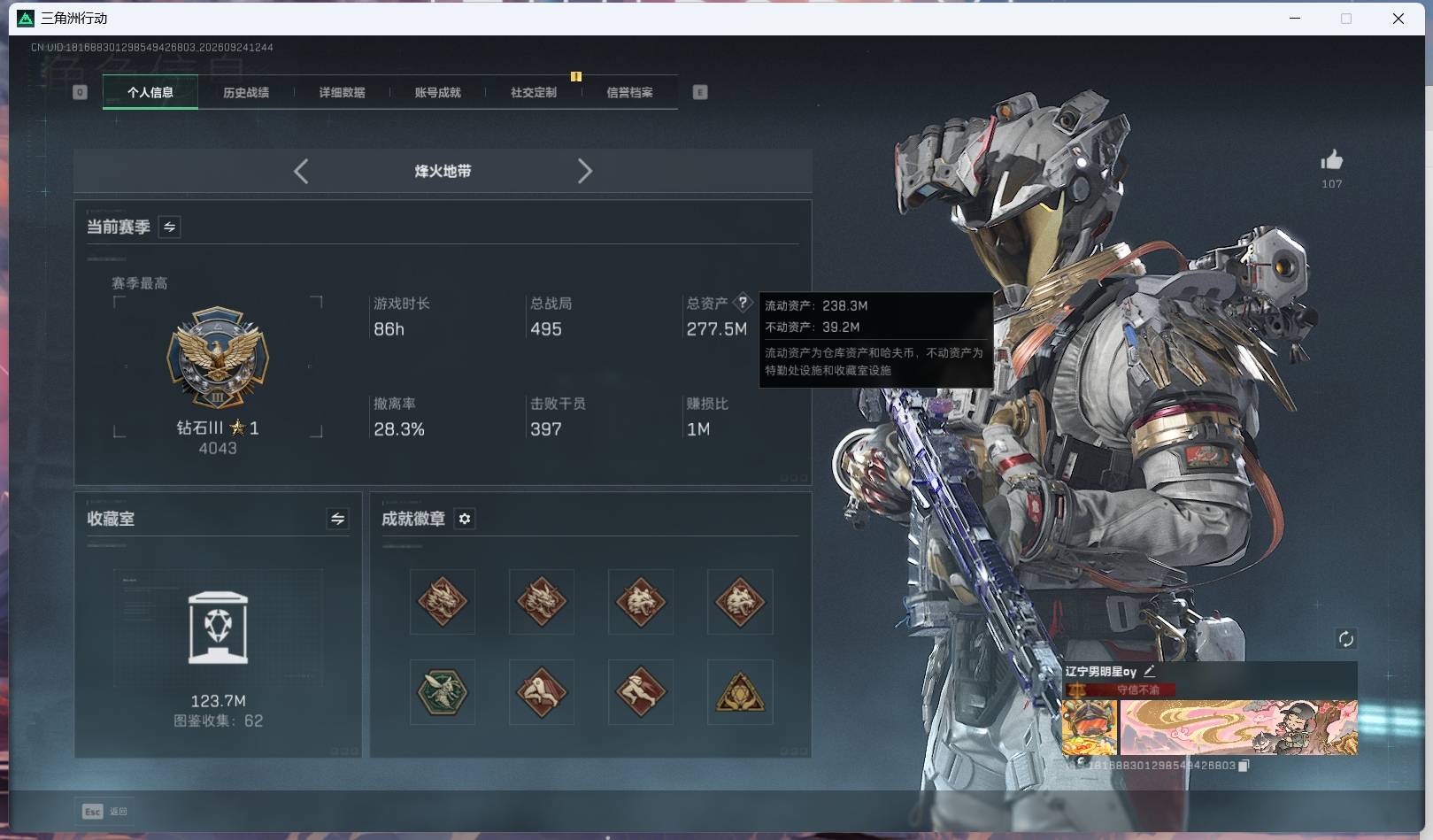Viewport: 1433px width, 840px height.
Task: Click the thumbs-up like icon
Action: pos(1332,160)
